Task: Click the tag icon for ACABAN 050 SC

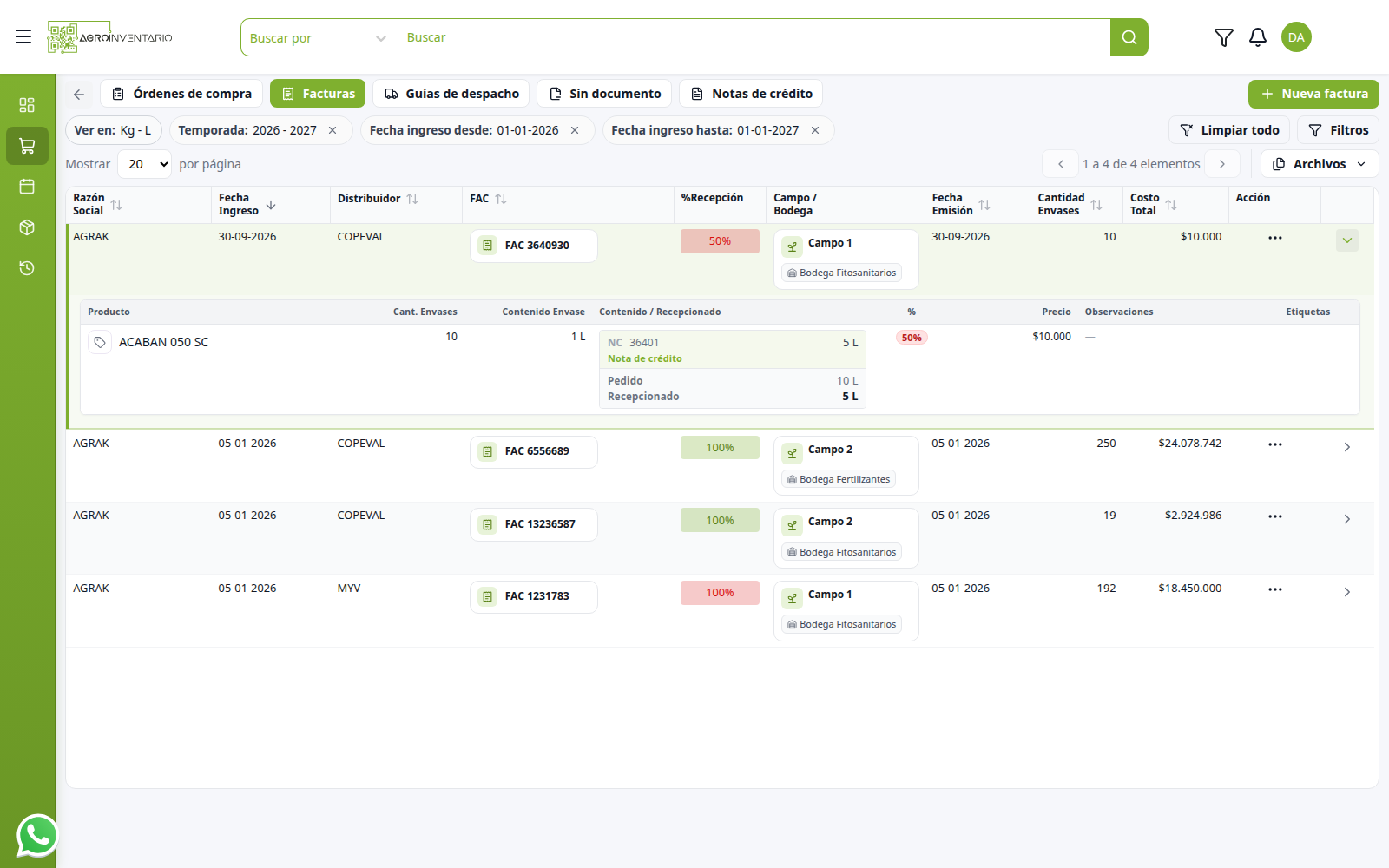Action: (x=100, y=343)
